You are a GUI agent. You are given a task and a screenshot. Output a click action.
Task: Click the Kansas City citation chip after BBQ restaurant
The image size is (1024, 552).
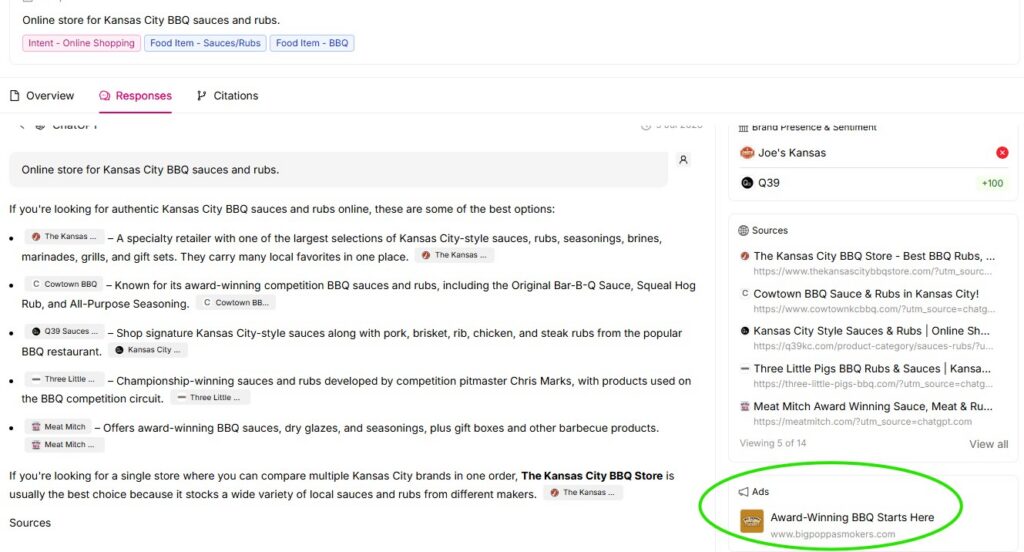tap(148, 350)
